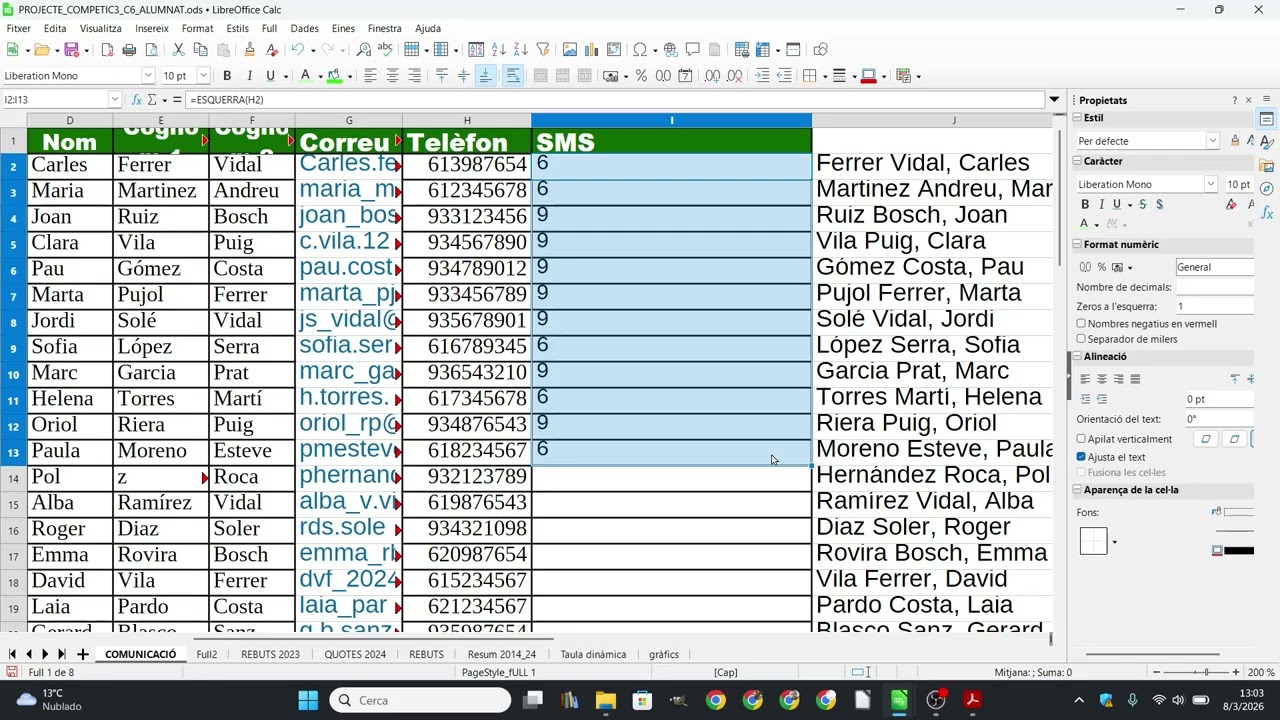Screen dimensions: 1280x720
Task: Toggle Strikethrough in sidebar Caràcter section
Action: pos(1143,204)
